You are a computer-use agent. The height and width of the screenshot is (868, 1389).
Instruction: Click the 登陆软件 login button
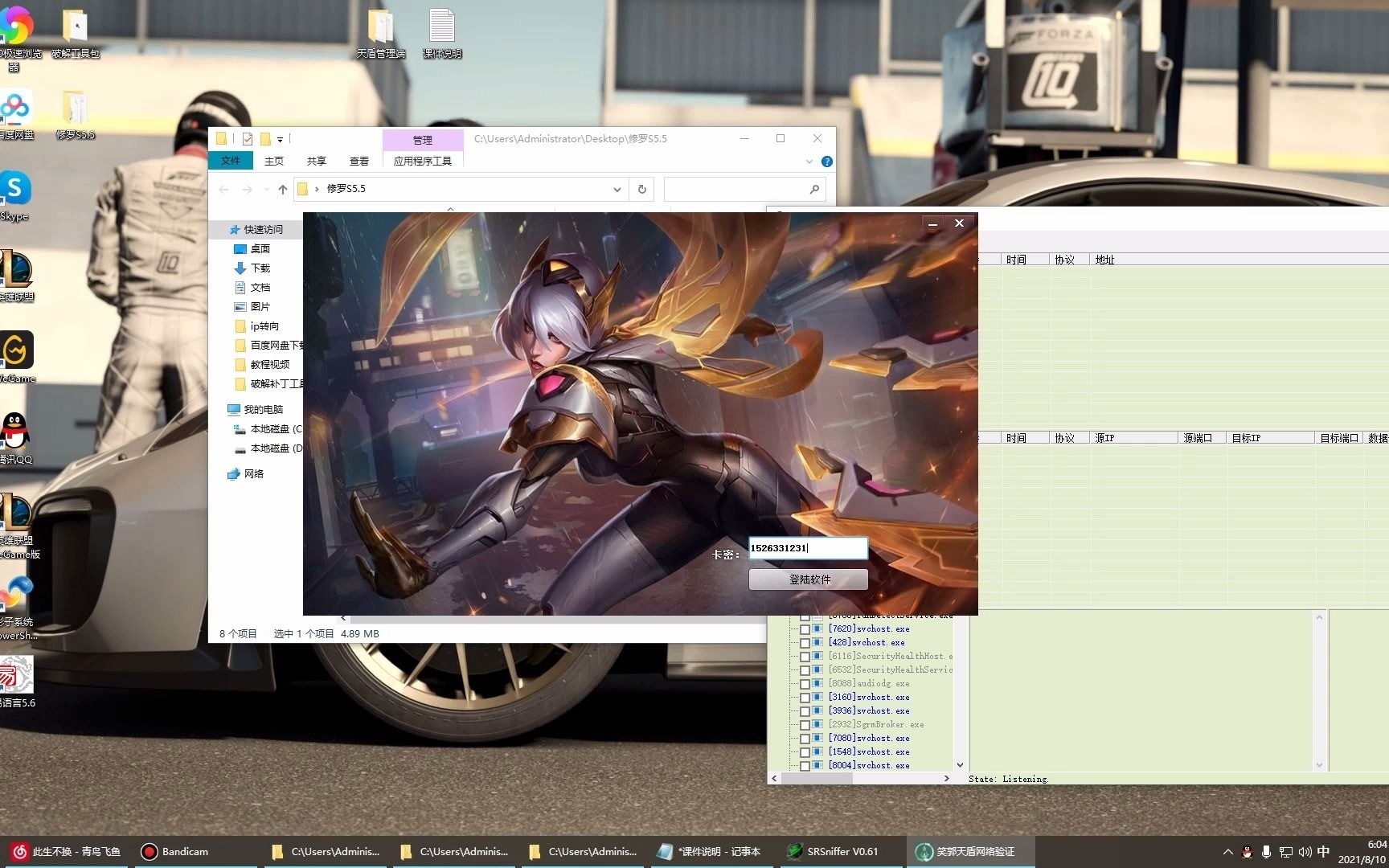click(x=809, y=579)
